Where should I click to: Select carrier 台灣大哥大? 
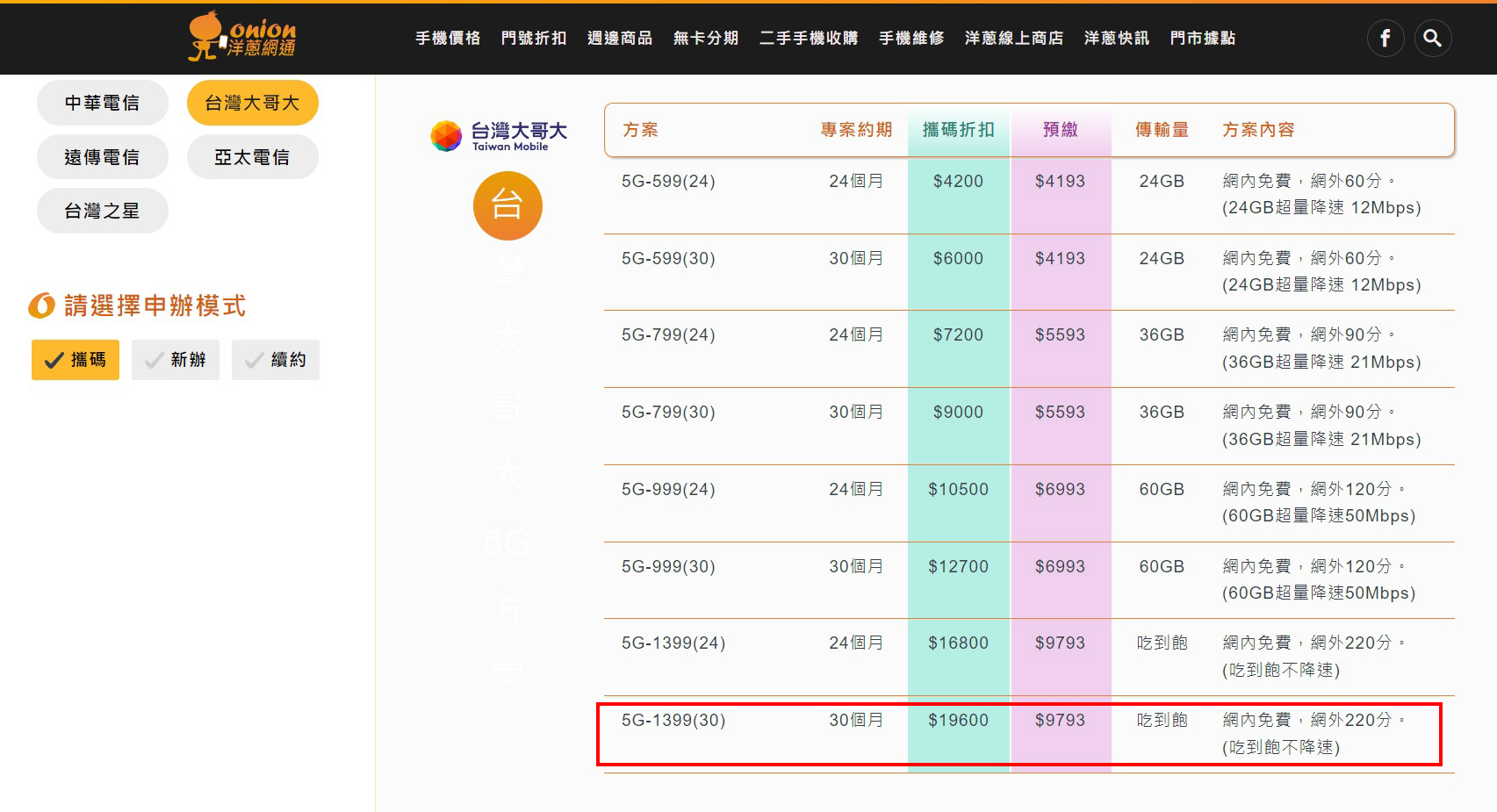253,103
